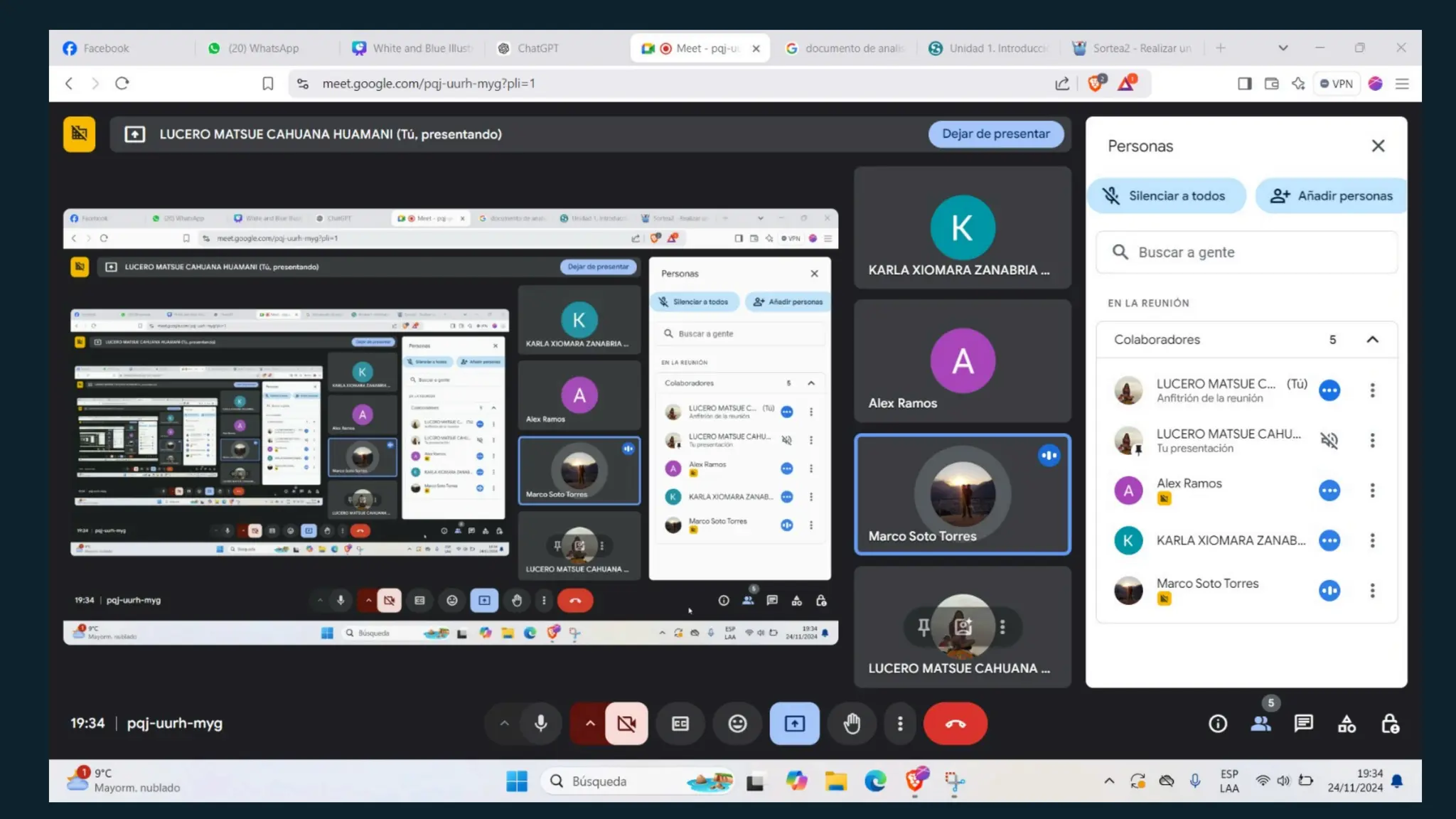
Task: Toggle closed captions button
Action: coord(680,724)
